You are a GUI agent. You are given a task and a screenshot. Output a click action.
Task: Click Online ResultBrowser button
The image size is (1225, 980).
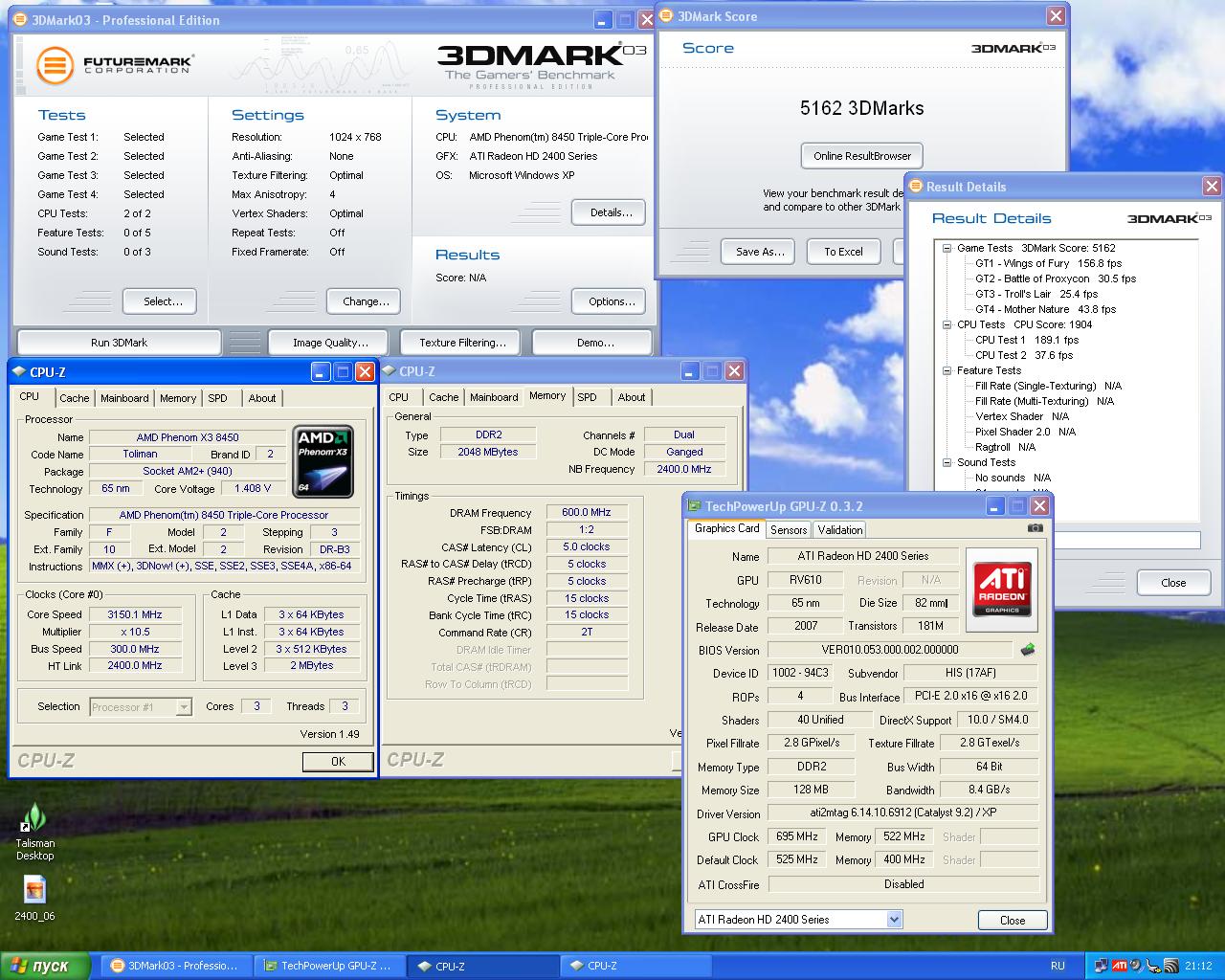(x=862, y=156)
